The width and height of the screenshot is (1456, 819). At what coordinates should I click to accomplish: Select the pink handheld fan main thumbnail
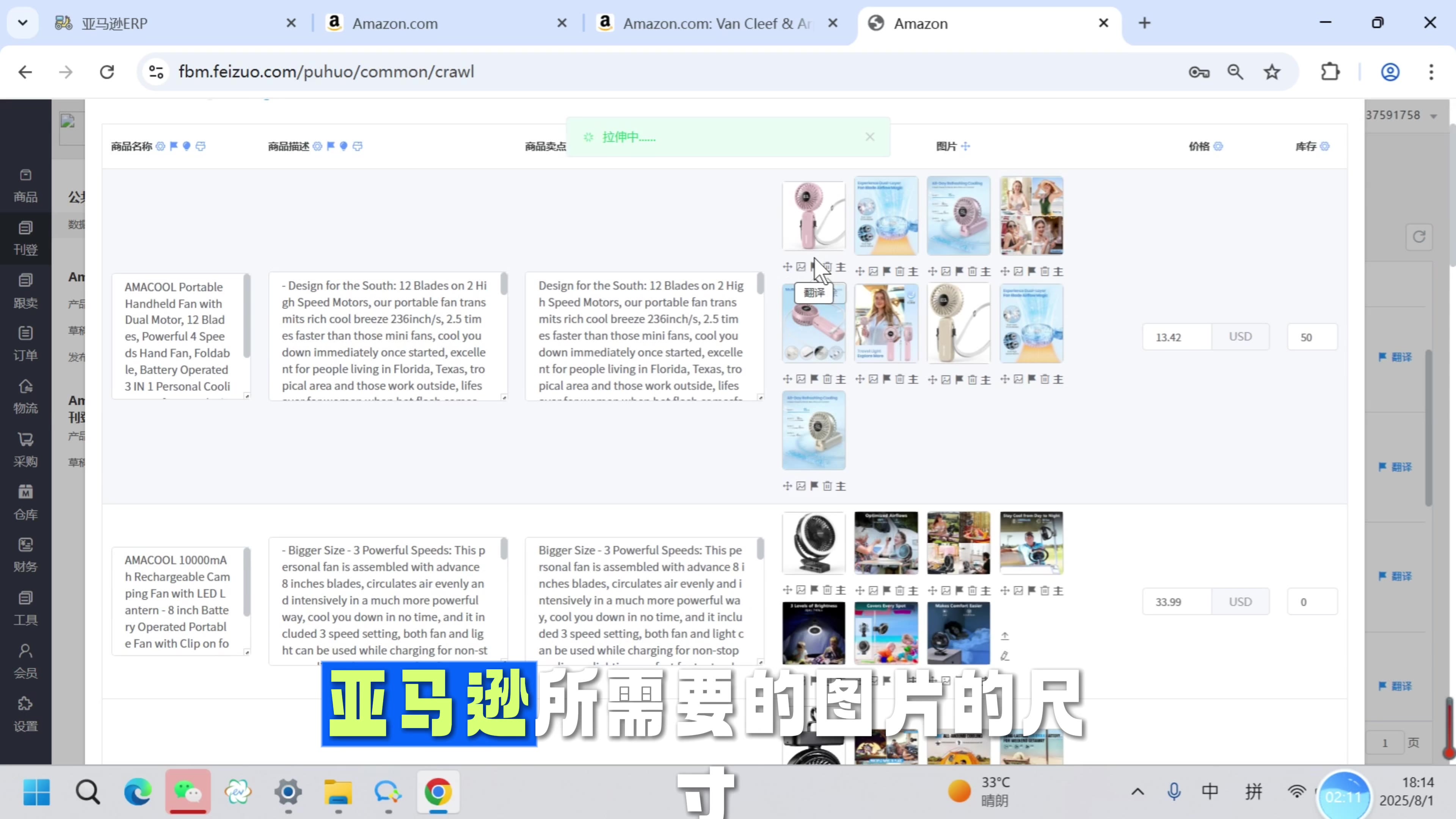click(813, 215)
